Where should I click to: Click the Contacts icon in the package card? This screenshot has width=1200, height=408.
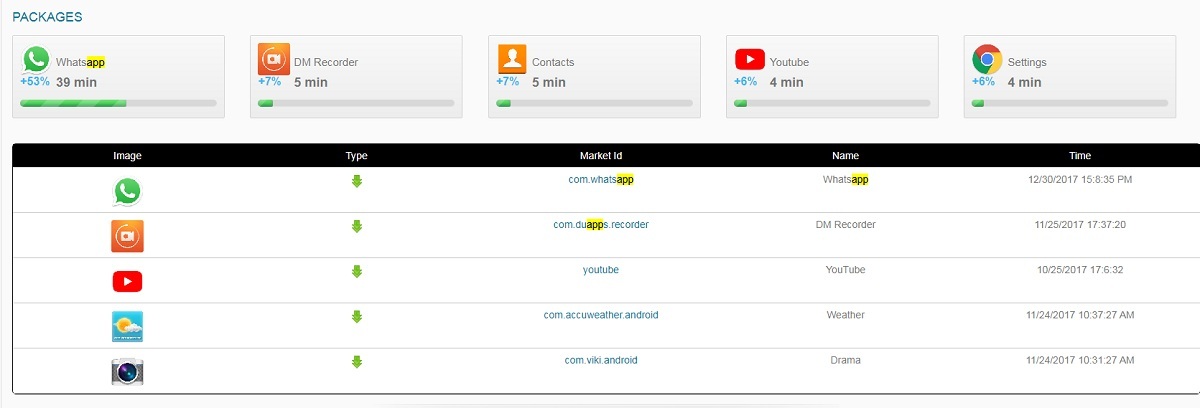point(511,59)
